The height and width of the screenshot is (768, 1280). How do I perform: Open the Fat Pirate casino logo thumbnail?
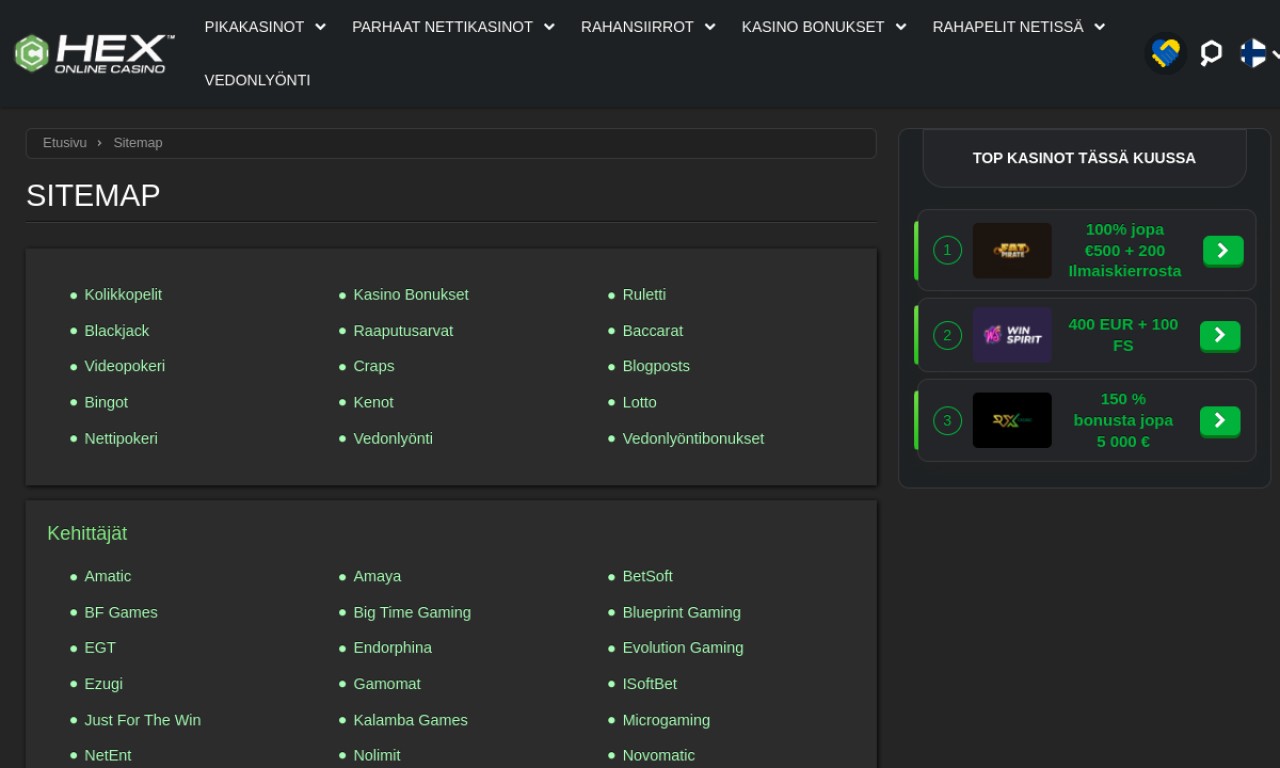tap(1012, 250)
